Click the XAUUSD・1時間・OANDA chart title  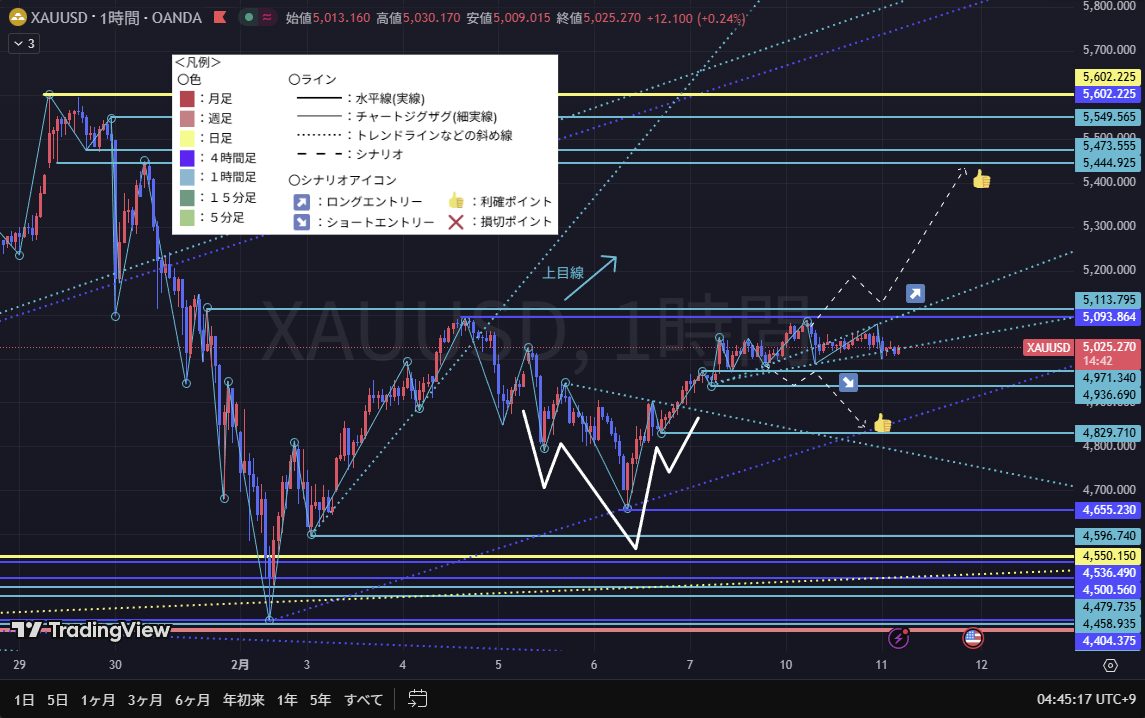point(115,18)
